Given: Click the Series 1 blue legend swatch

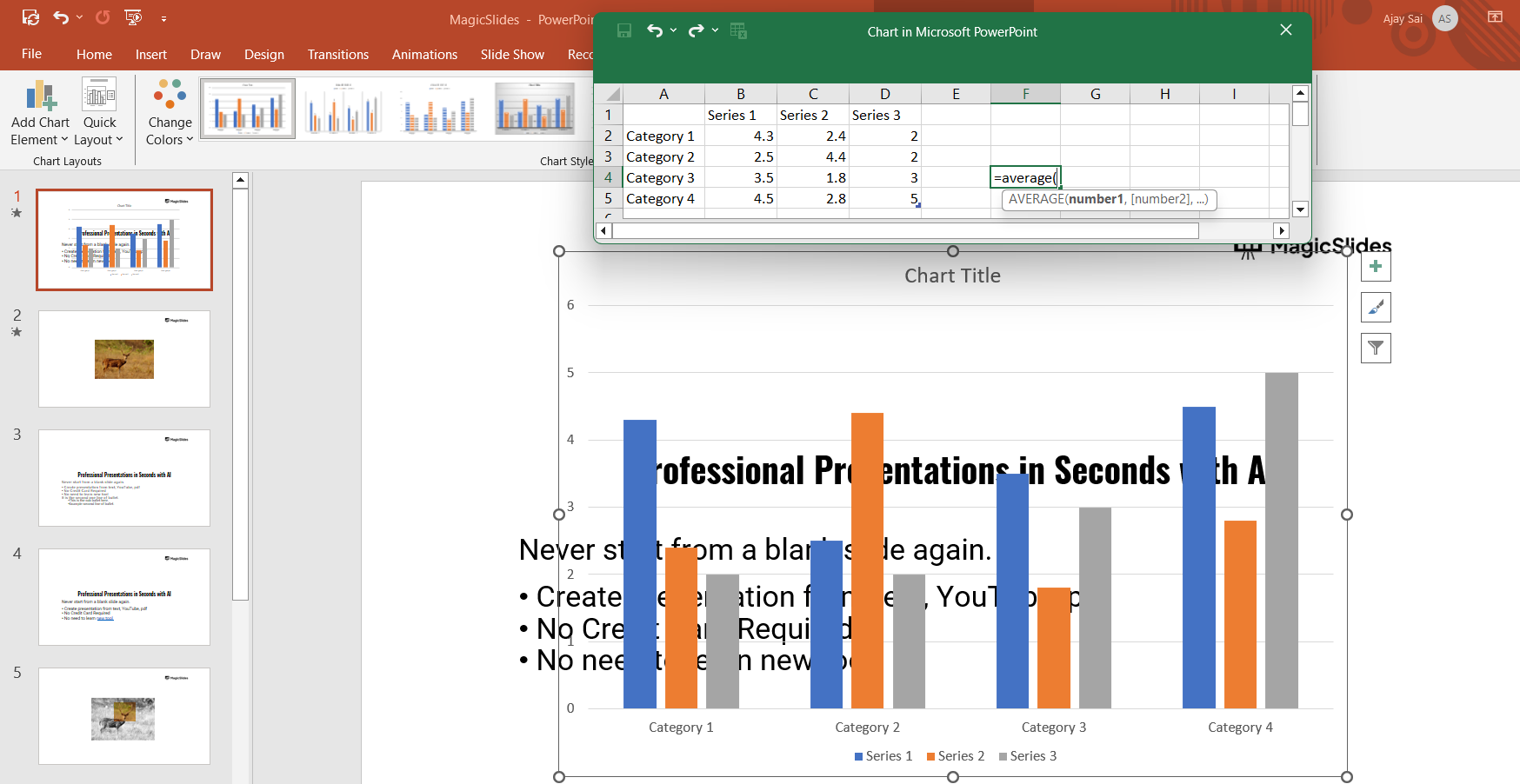Looking at the screenshot, I should click(x=858, y=756).
